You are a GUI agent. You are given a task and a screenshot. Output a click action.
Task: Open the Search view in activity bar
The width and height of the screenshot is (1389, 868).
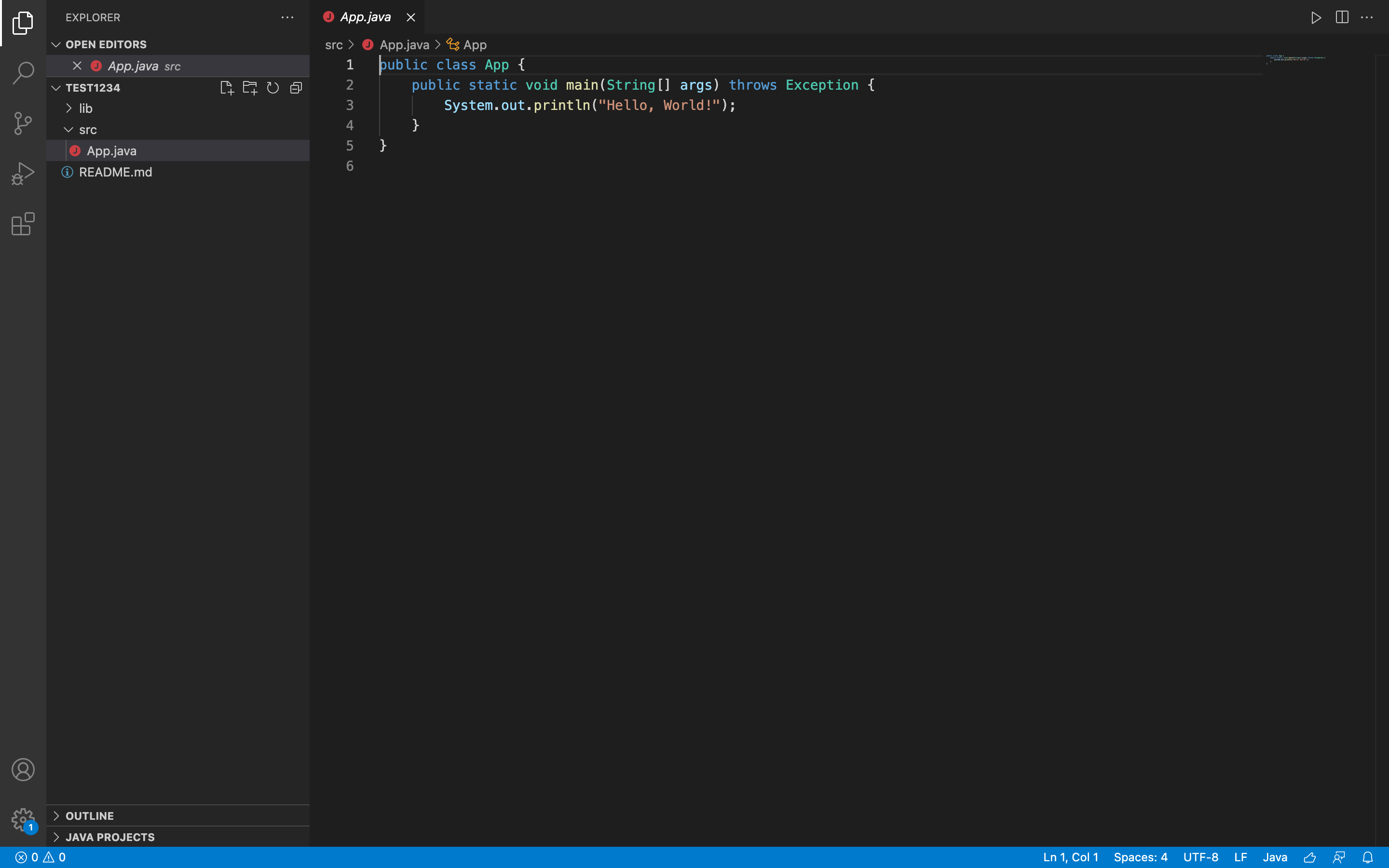tap(23, 73)
